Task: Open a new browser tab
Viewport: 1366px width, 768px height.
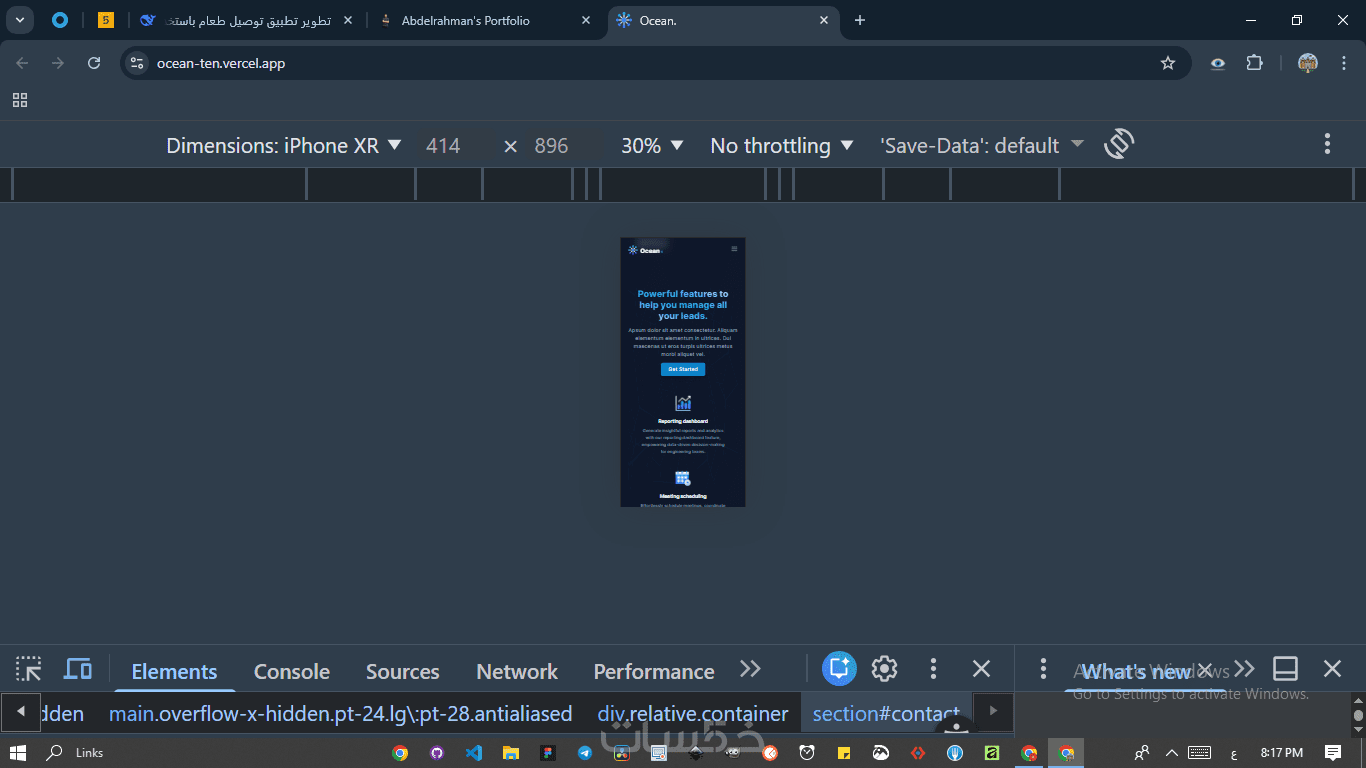Action: [x=860, y=20]
